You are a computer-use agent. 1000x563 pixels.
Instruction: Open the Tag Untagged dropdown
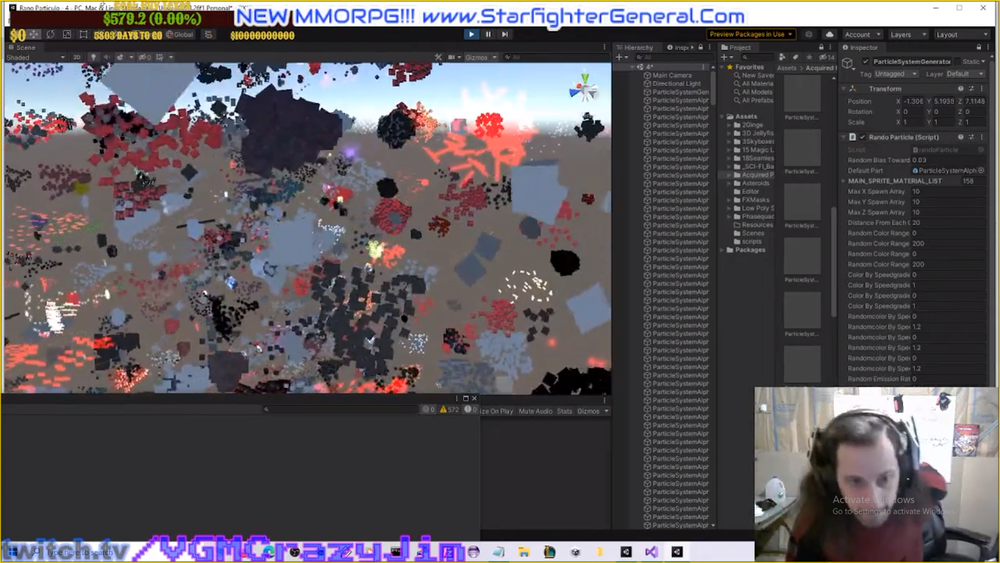[895, 74]
